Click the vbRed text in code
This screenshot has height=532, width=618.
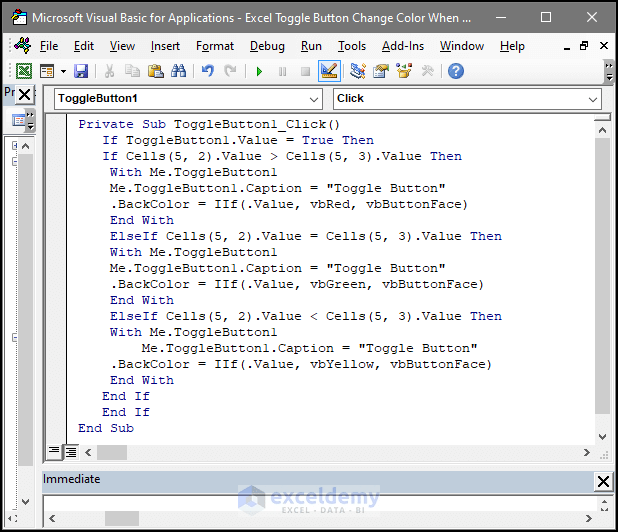click(330, 205)
